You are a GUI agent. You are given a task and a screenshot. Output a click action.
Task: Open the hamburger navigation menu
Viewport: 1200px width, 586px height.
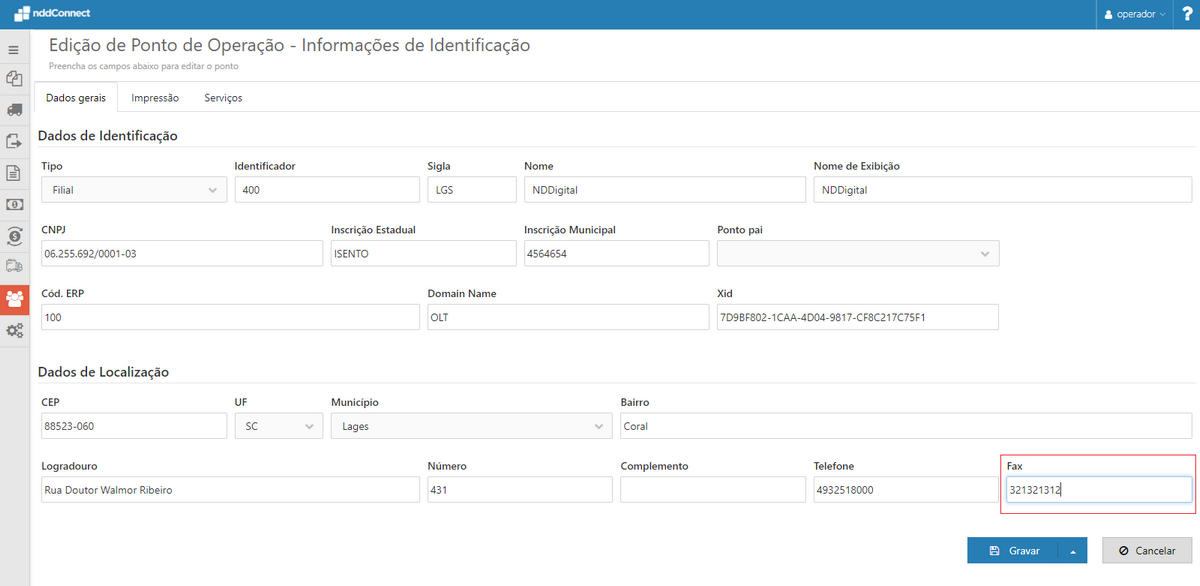tap(13, 49)
